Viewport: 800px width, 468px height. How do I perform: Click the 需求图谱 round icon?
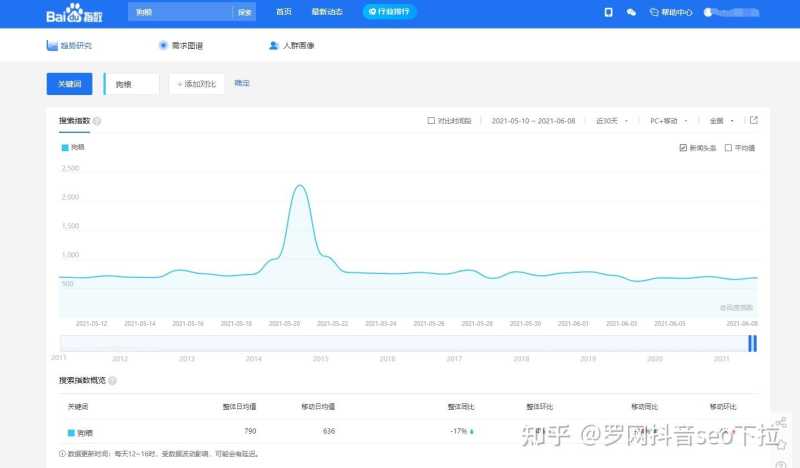(x=163, y=45)
